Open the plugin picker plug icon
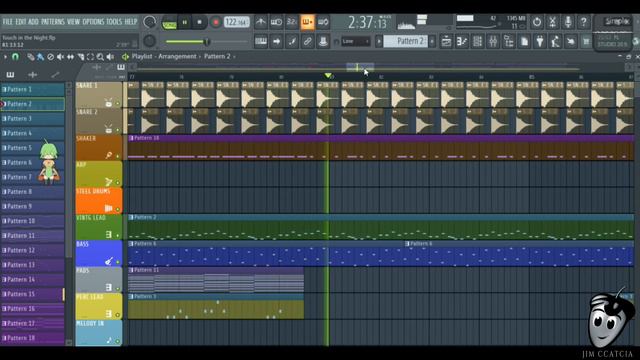The image size is (640, 360). (540, 41)
